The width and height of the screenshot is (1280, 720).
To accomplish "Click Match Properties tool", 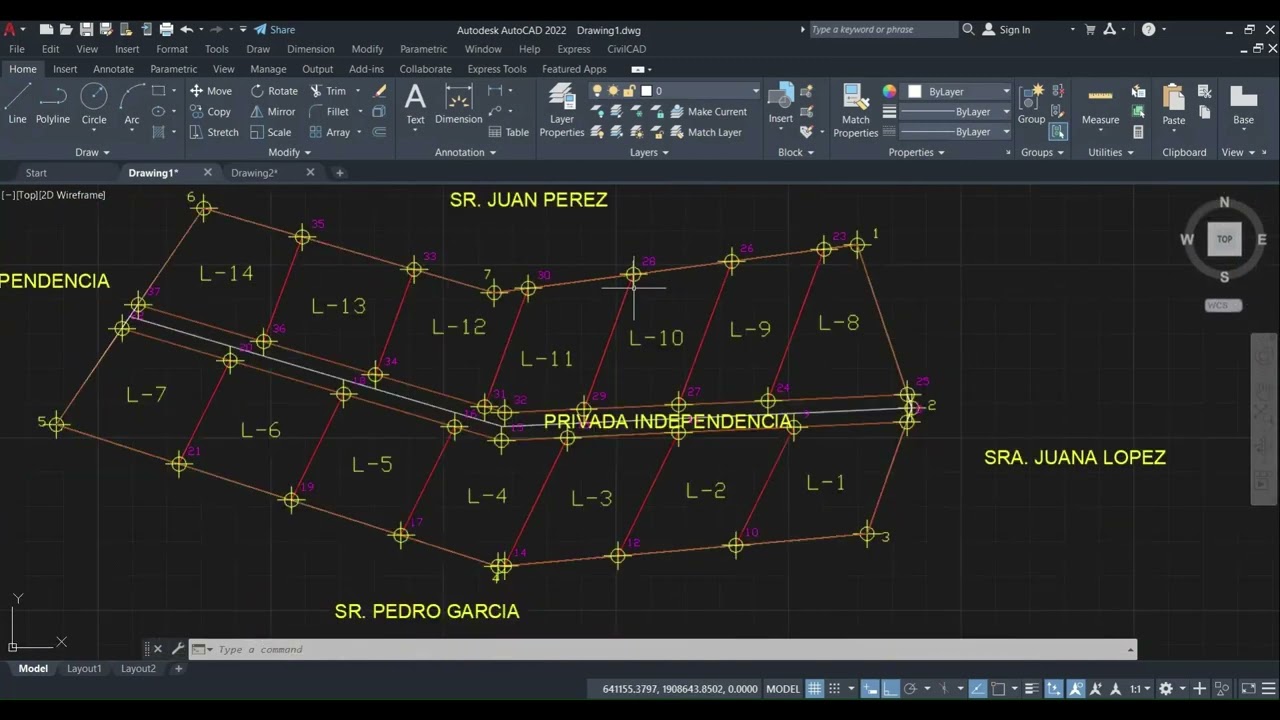I will coord(856,110).
